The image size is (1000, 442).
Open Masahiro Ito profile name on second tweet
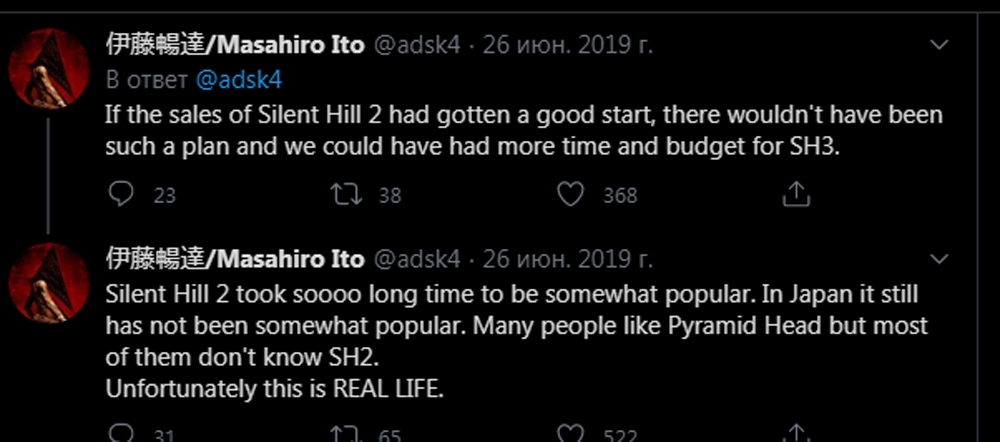point(235,259)
